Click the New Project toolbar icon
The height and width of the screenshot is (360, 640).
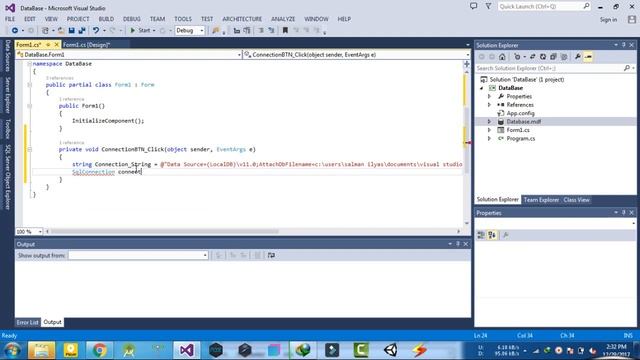pos(45,31)
